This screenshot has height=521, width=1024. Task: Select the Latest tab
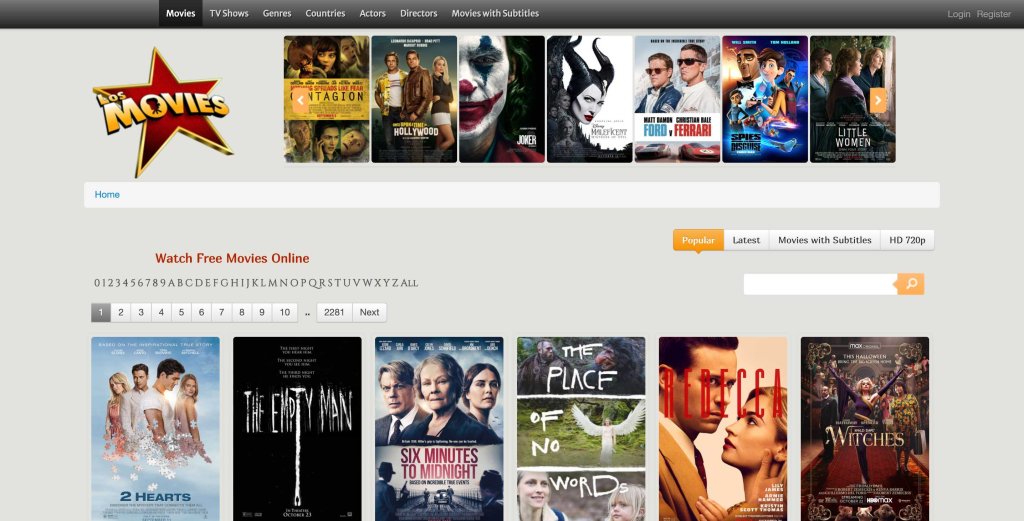746,240
